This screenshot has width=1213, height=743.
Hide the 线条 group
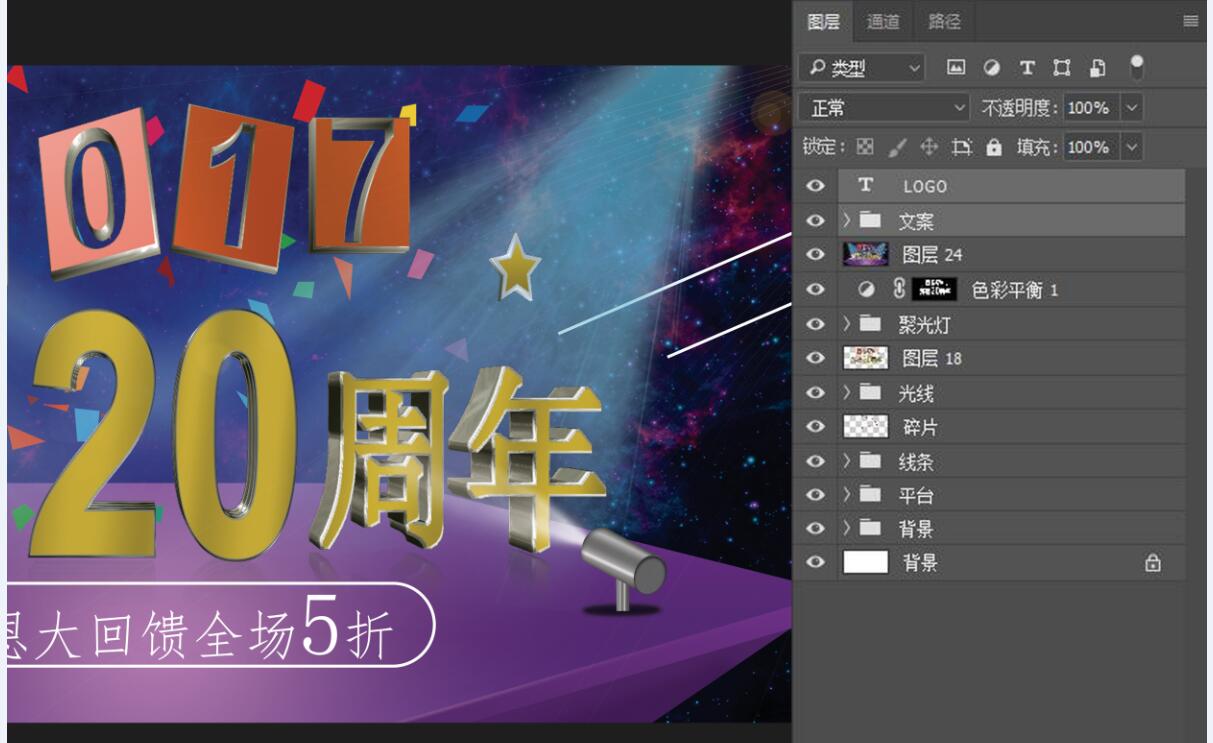(x=816, y=461)
